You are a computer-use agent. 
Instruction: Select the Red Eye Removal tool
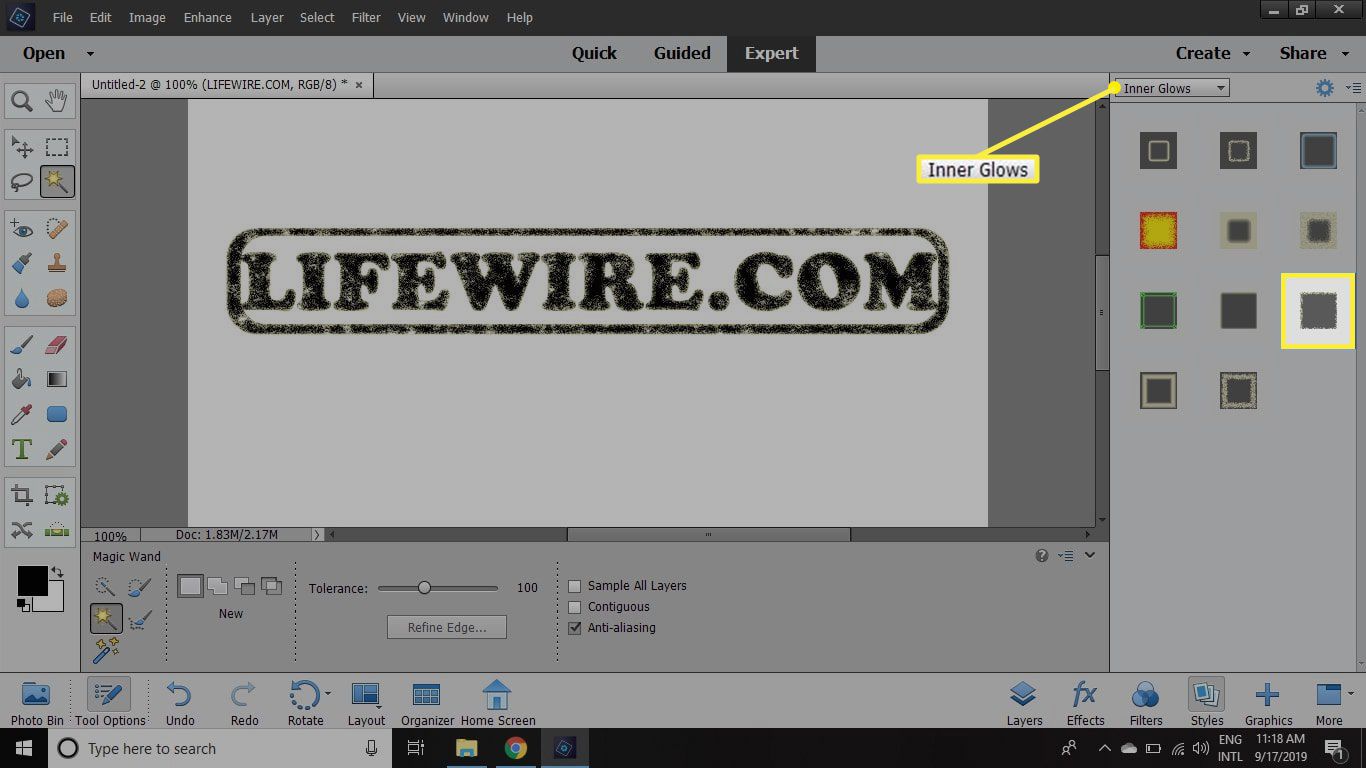[22, 230]
